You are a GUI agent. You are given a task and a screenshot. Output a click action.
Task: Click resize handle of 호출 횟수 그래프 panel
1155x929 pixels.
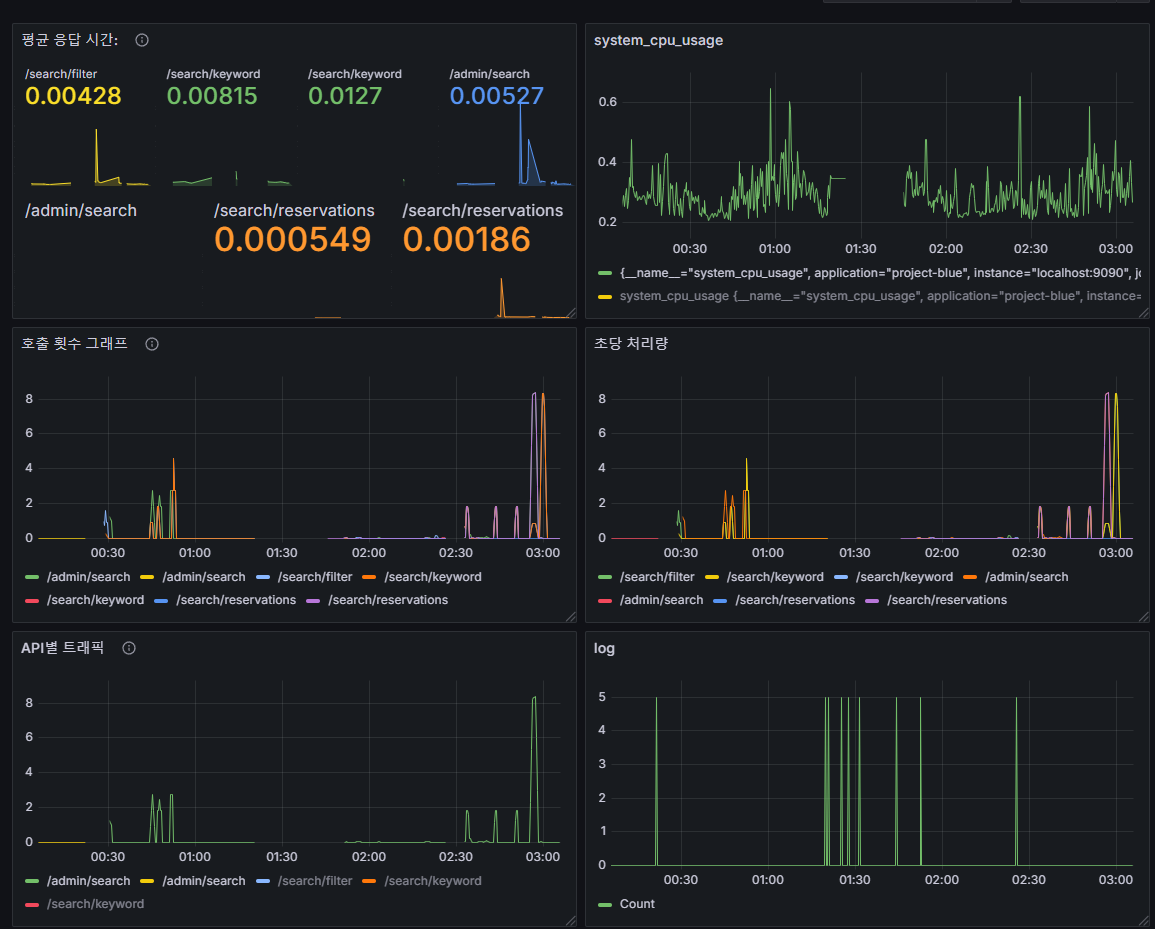(x=571, y=617)
